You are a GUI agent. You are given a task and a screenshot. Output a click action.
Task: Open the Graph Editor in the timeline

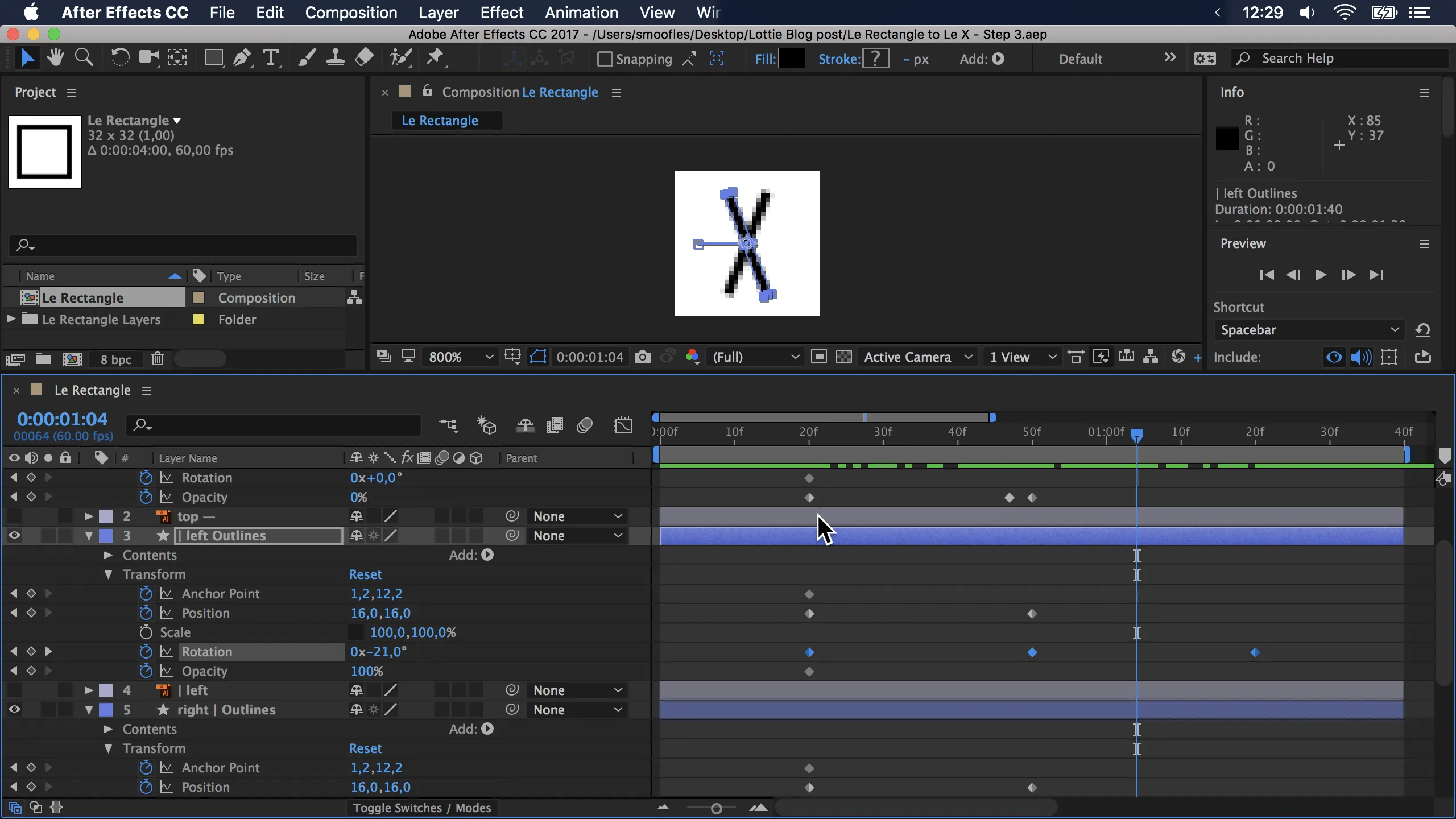(x=623, y=425)
